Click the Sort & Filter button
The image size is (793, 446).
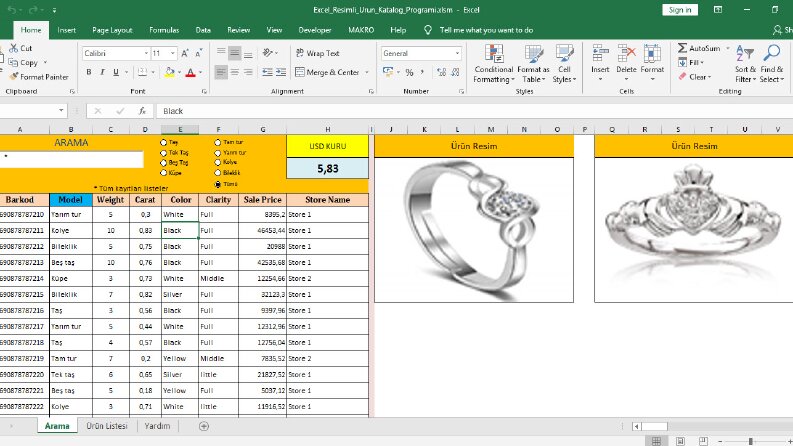pos(745,64)
